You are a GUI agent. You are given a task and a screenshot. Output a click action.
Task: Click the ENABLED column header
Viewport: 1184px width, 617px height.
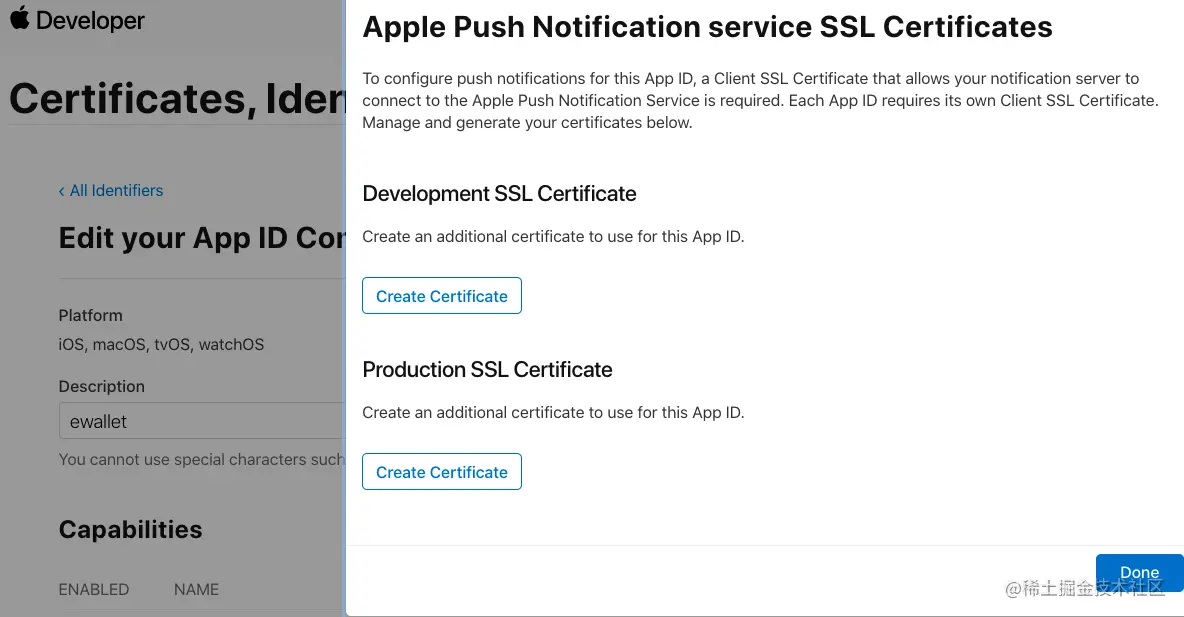pos(94,589)
